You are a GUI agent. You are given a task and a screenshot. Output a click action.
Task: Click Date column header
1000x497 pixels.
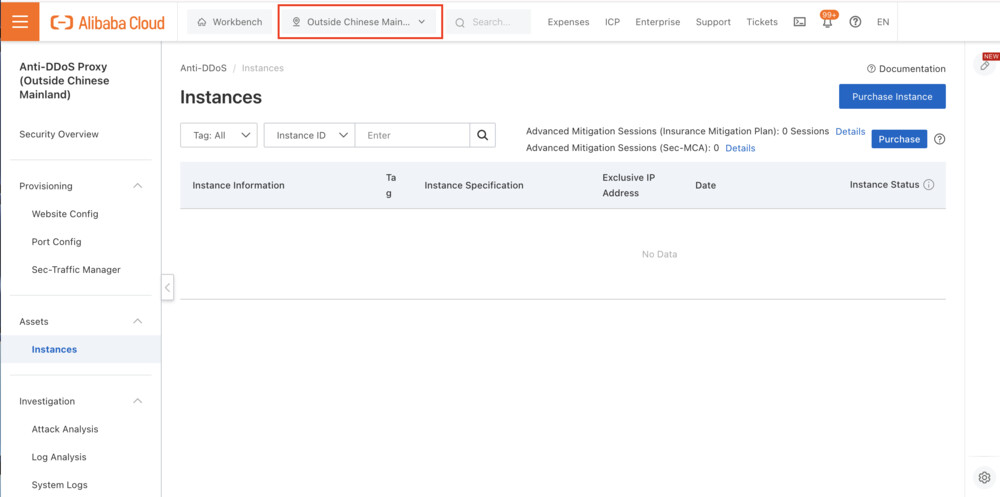point(705,185)
